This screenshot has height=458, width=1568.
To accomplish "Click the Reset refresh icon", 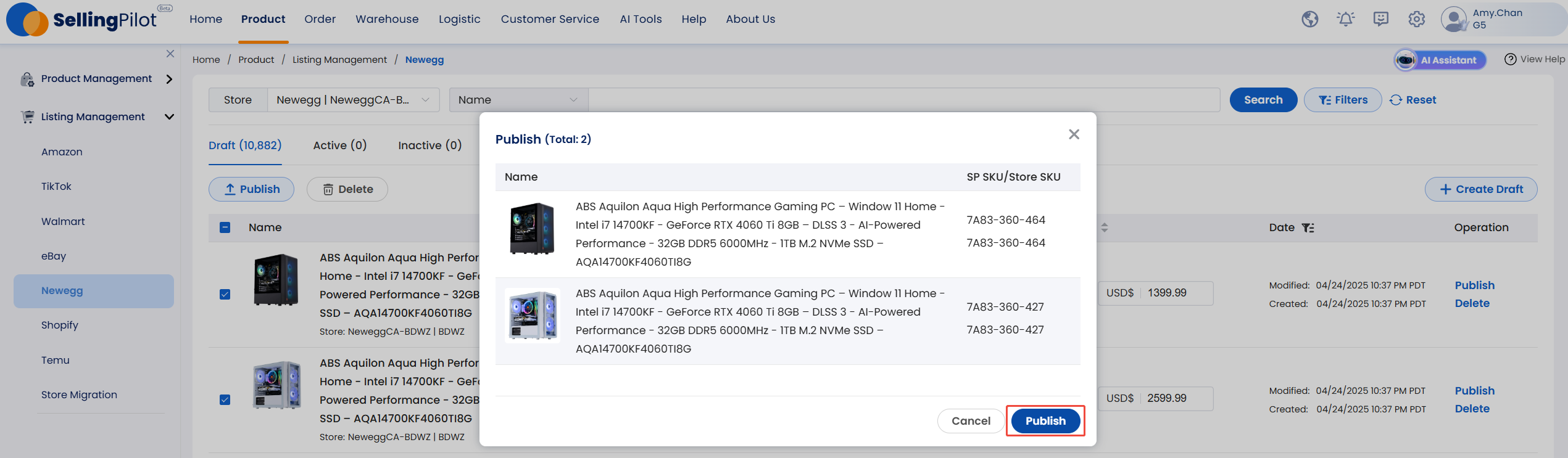I will (x=1395, y=100).
